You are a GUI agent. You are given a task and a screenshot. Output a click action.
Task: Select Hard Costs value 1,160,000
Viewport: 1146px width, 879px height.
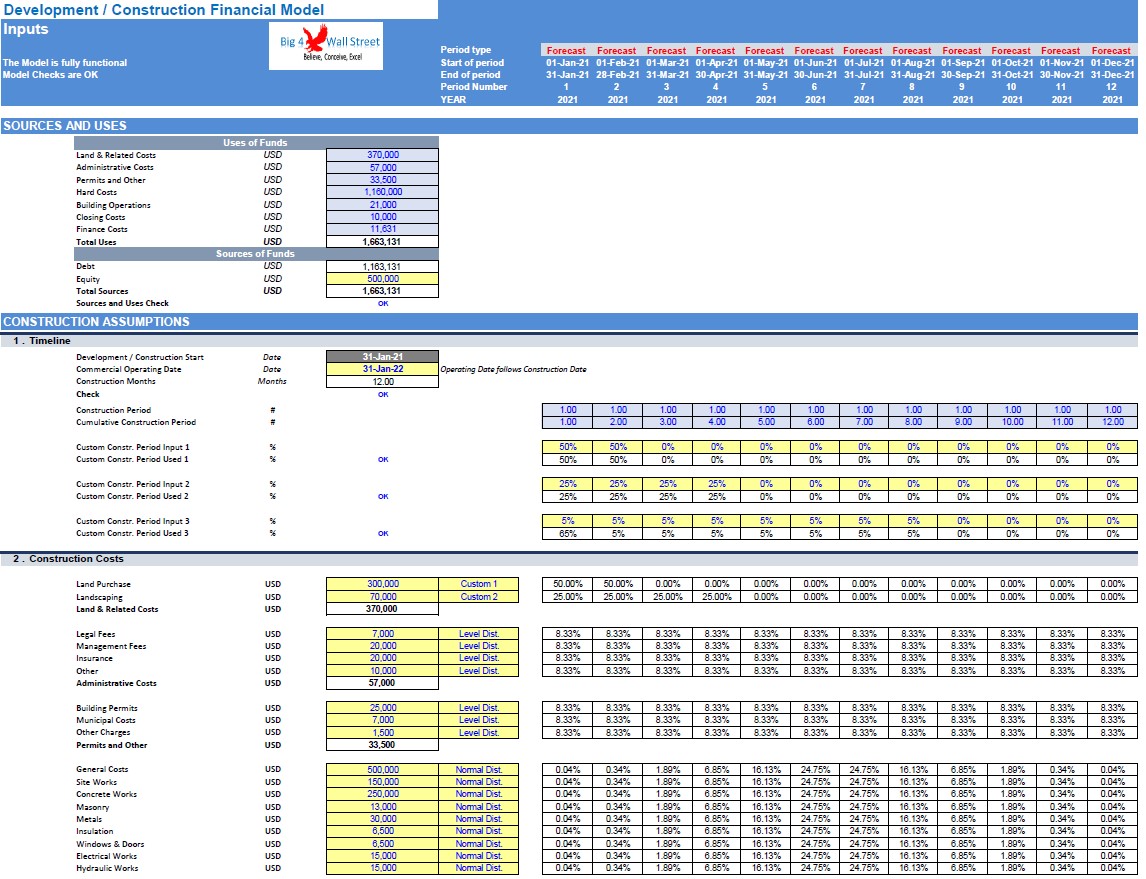pyautogui.click(x=382, y=192)
